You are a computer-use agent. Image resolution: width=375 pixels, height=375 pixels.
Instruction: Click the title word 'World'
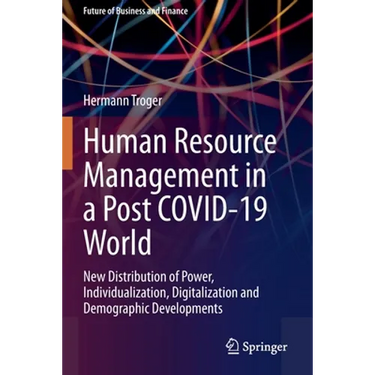[x=117, y=243]
